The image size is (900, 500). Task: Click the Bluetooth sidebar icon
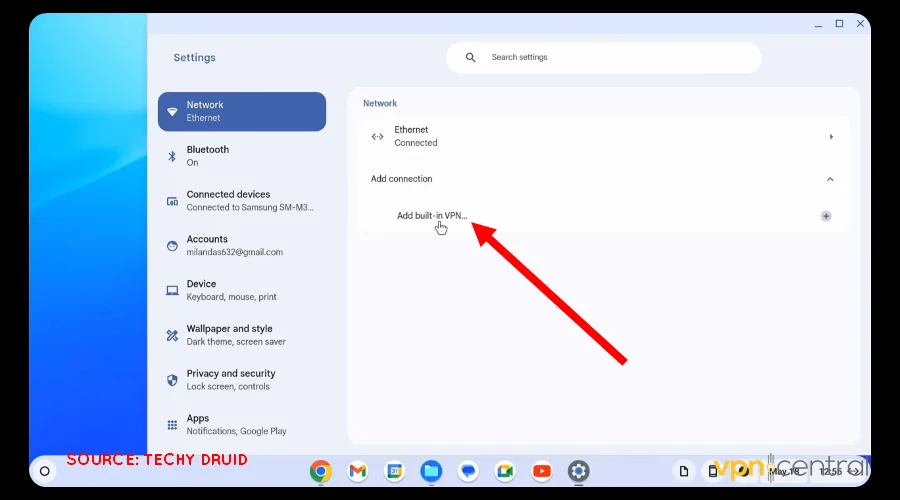click(x=172, y=156)
